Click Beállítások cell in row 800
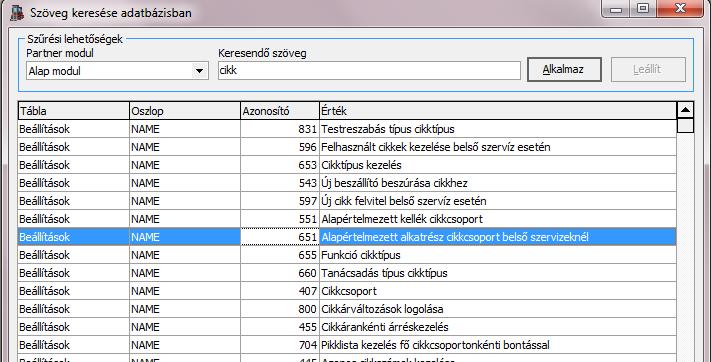711x362 pixels. click(73, 309)
